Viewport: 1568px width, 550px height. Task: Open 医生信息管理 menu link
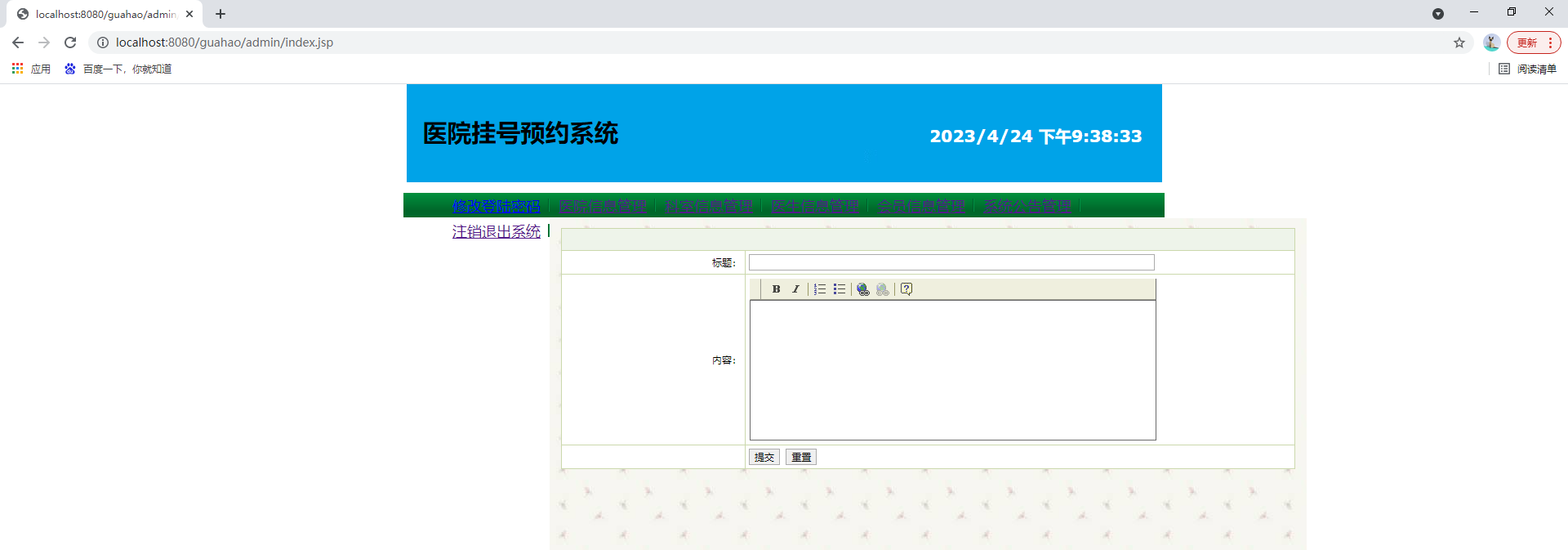tap(815, 206)
